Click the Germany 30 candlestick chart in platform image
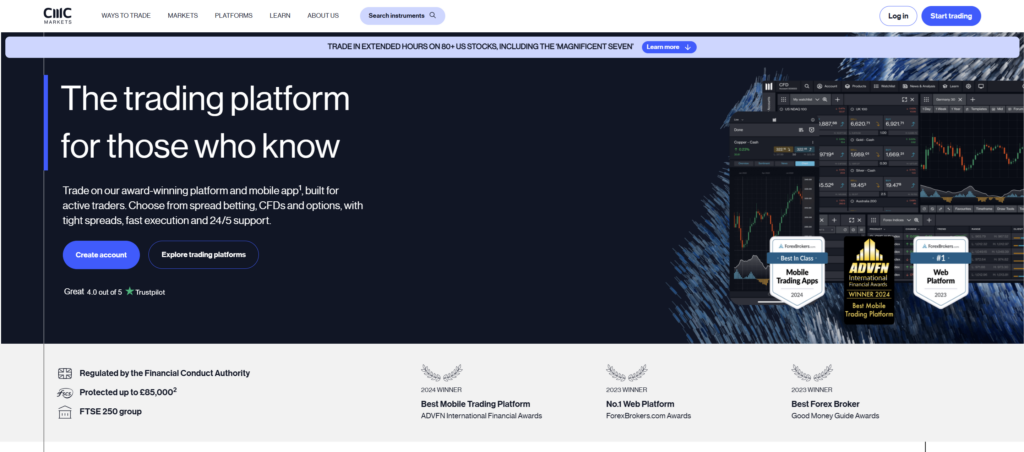 [x=972, y=161]
